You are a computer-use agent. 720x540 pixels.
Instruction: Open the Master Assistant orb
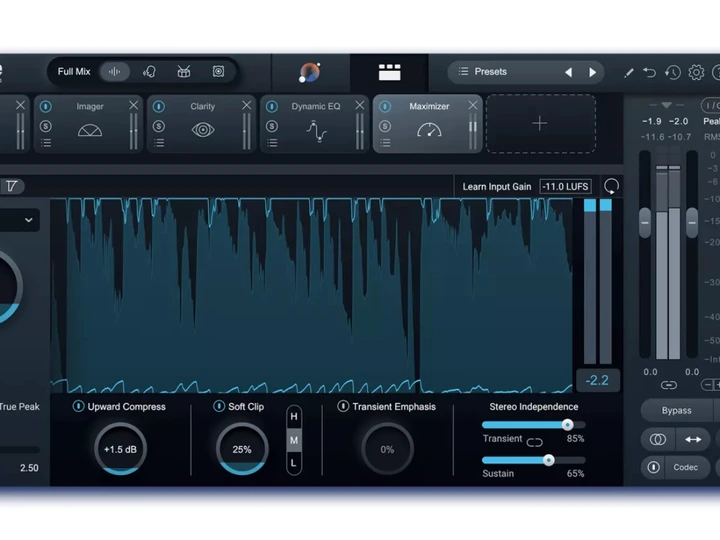[x=310, y=72]
